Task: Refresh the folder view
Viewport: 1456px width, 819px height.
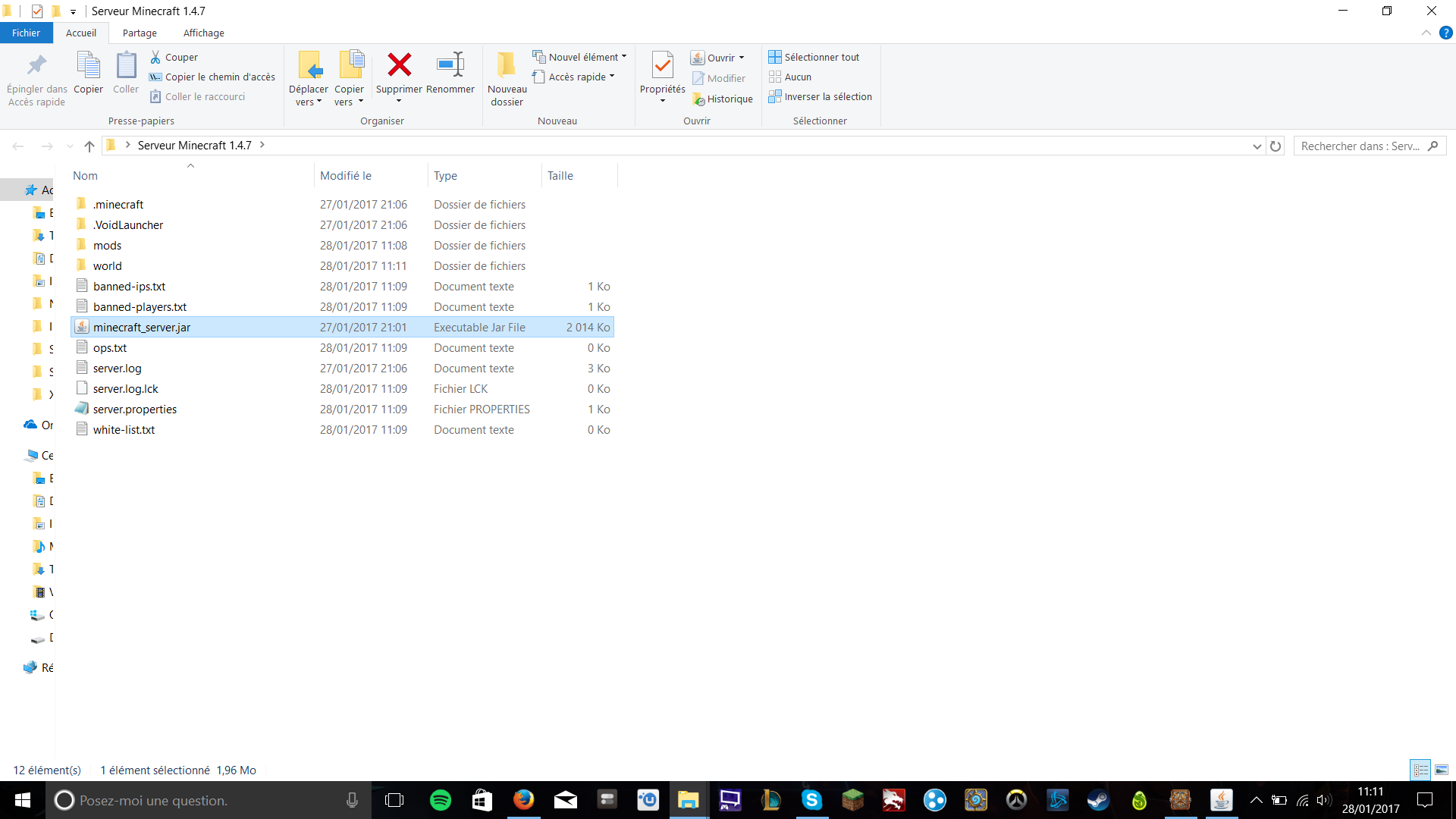Action: tap(1276, 146)
